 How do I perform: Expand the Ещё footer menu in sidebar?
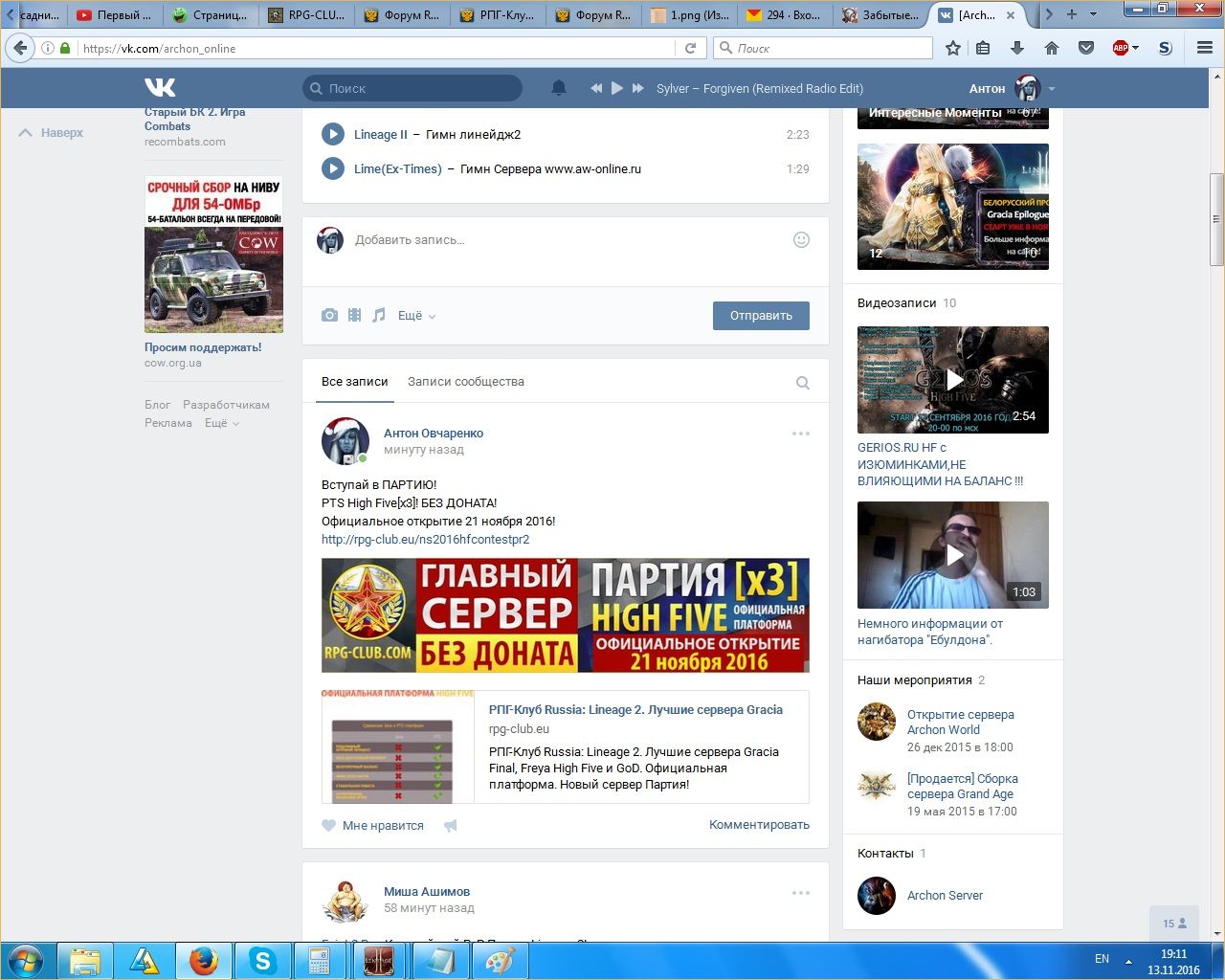tap(222, 423)
